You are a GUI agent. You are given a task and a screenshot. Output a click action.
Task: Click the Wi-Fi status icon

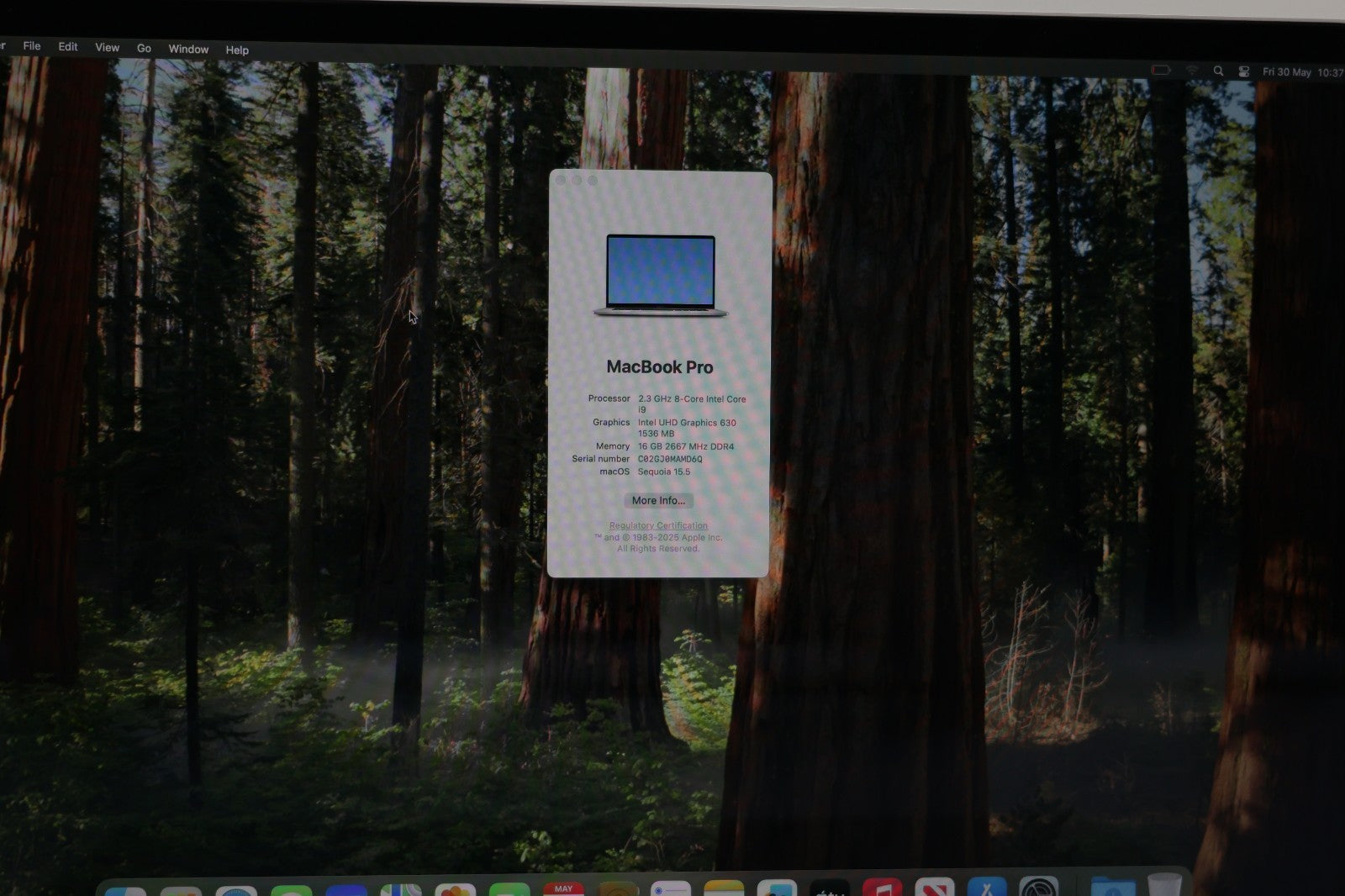coord(1192,71)
